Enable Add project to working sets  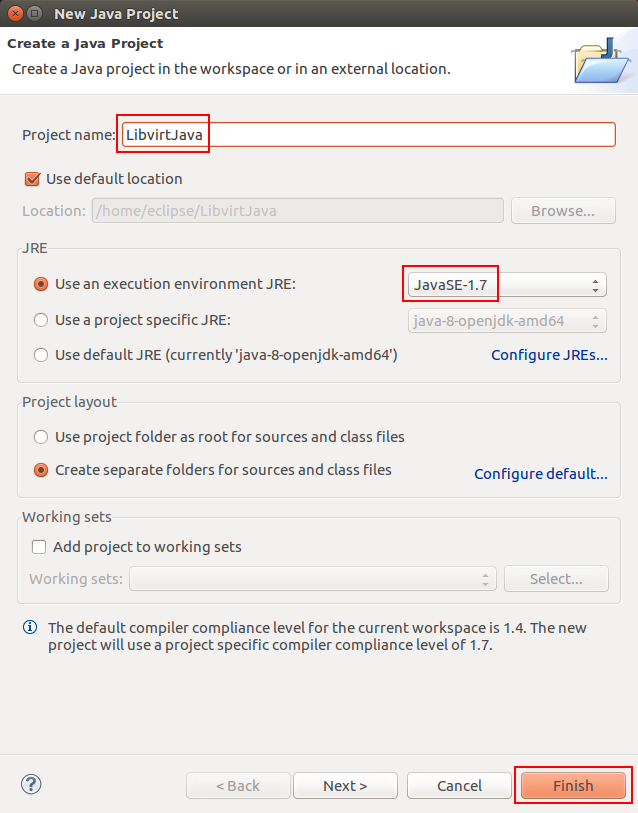coord(39,547)
